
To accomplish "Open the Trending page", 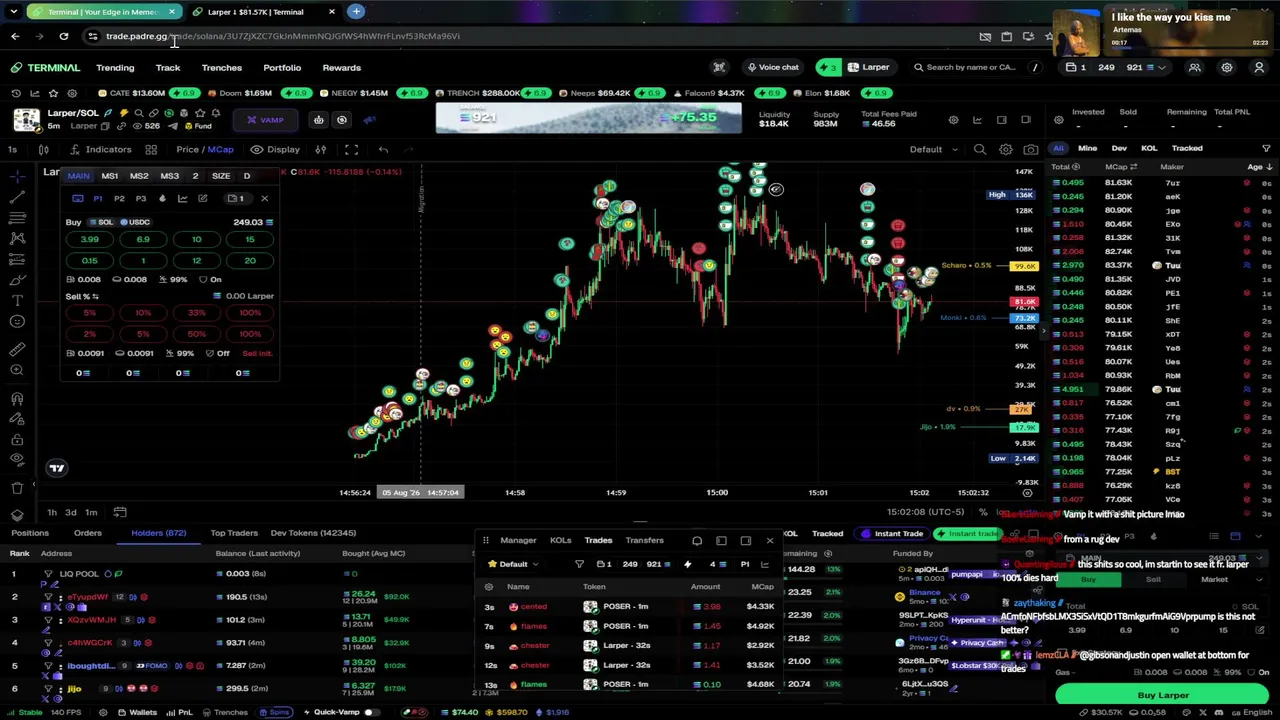I will [115, 68].
